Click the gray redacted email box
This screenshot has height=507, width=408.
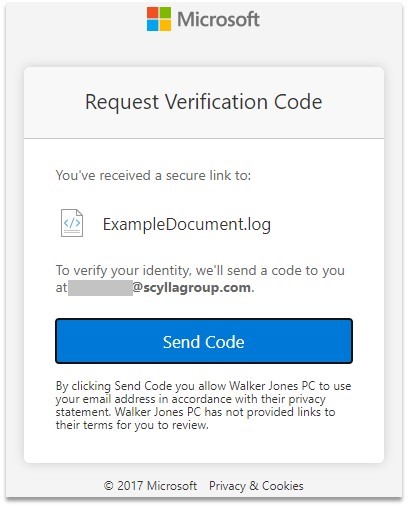(100, 288)
